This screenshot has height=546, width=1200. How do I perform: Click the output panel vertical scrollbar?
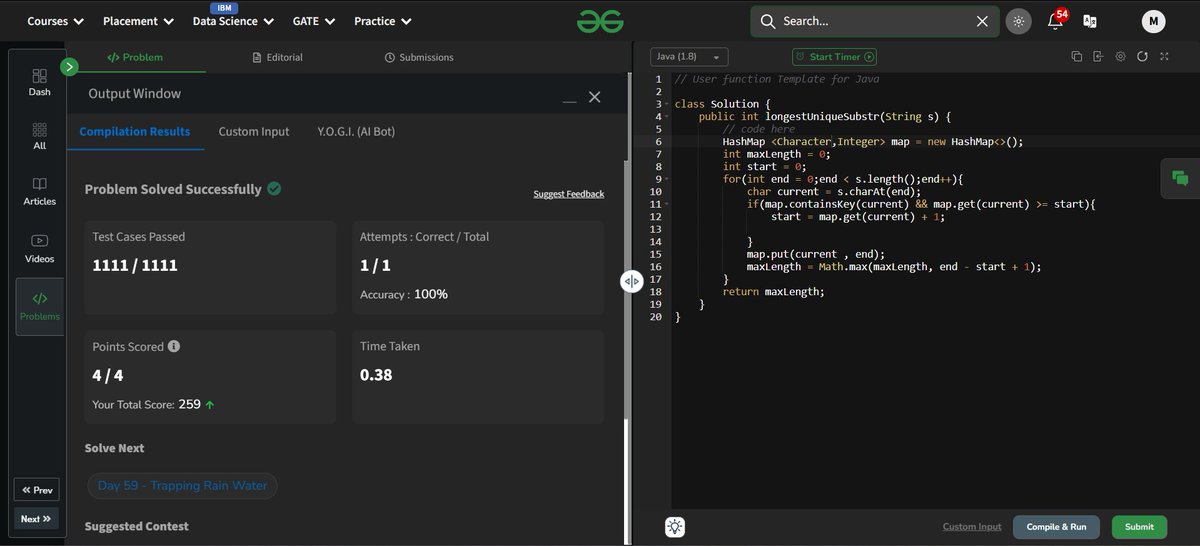(627, 480)
